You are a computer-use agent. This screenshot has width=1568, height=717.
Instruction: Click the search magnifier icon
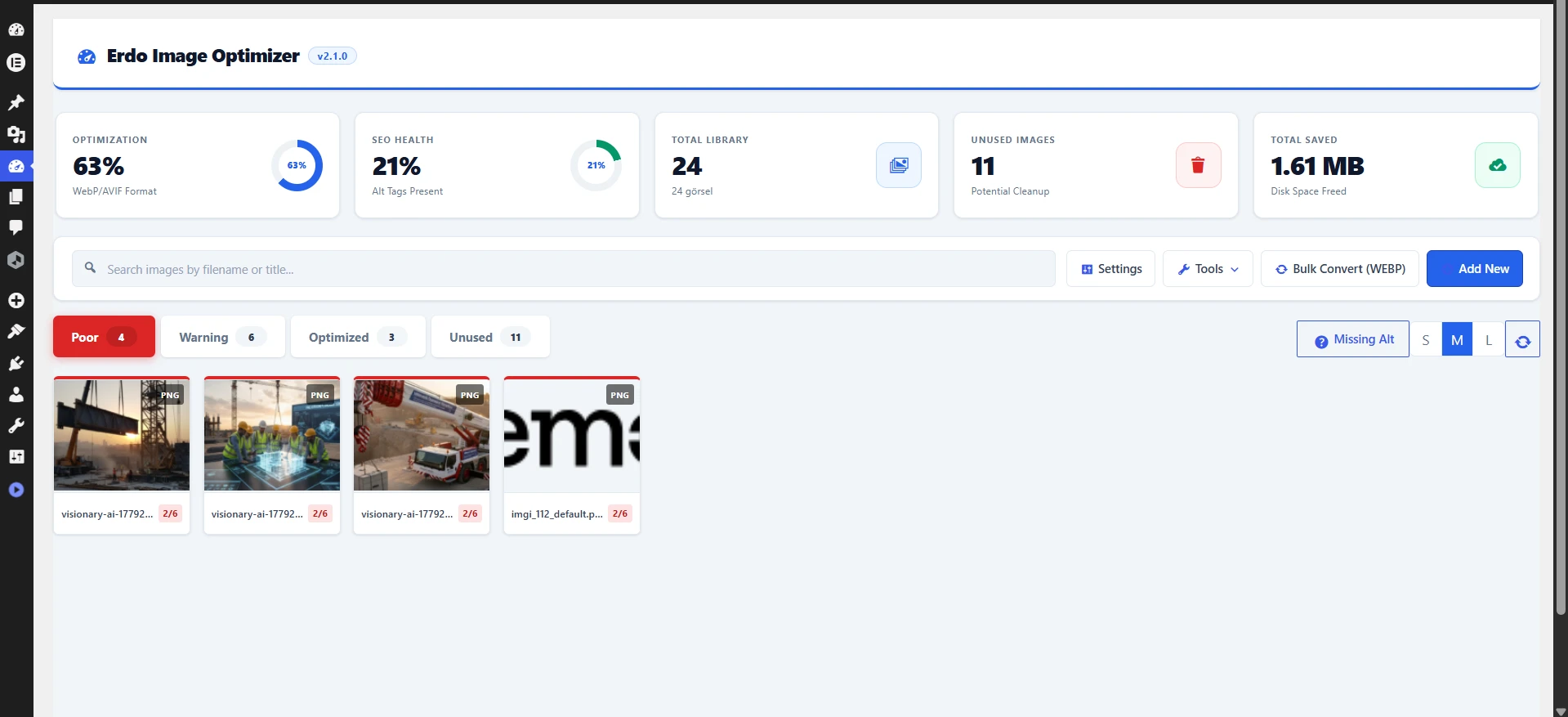tap(91, 267)
